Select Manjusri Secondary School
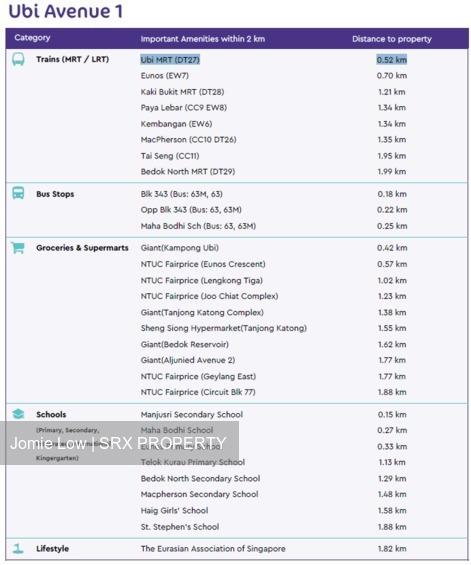 [192, 414]
